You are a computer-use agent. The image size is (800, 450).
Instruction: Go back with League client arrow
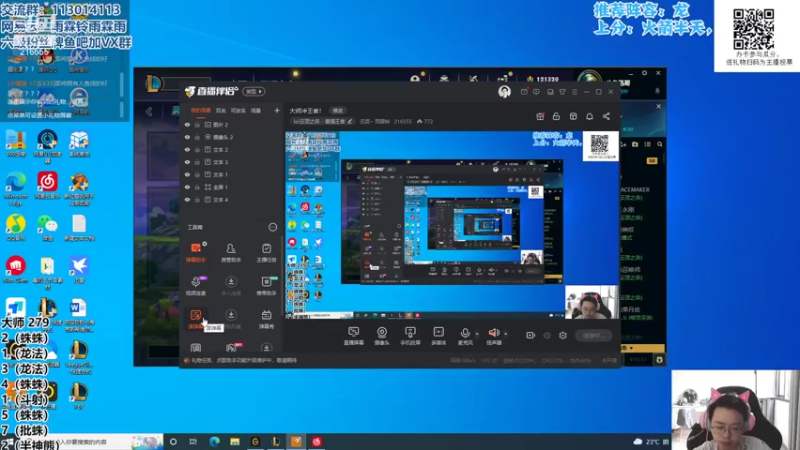[x=149, y=112]
